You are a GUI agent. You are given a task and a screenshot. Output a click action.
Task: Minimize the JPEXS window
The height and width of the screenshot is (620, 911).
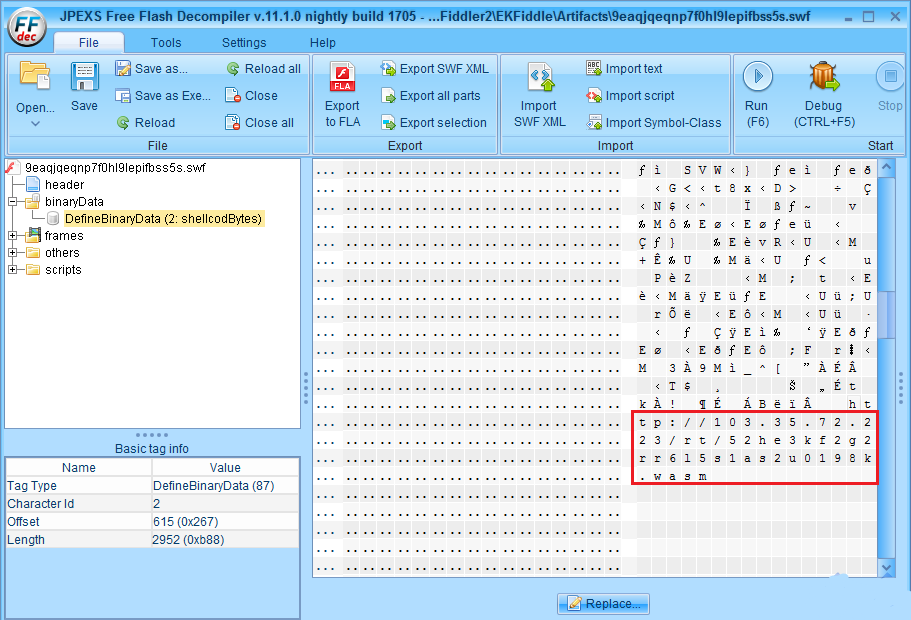click(x=849, y=17)
